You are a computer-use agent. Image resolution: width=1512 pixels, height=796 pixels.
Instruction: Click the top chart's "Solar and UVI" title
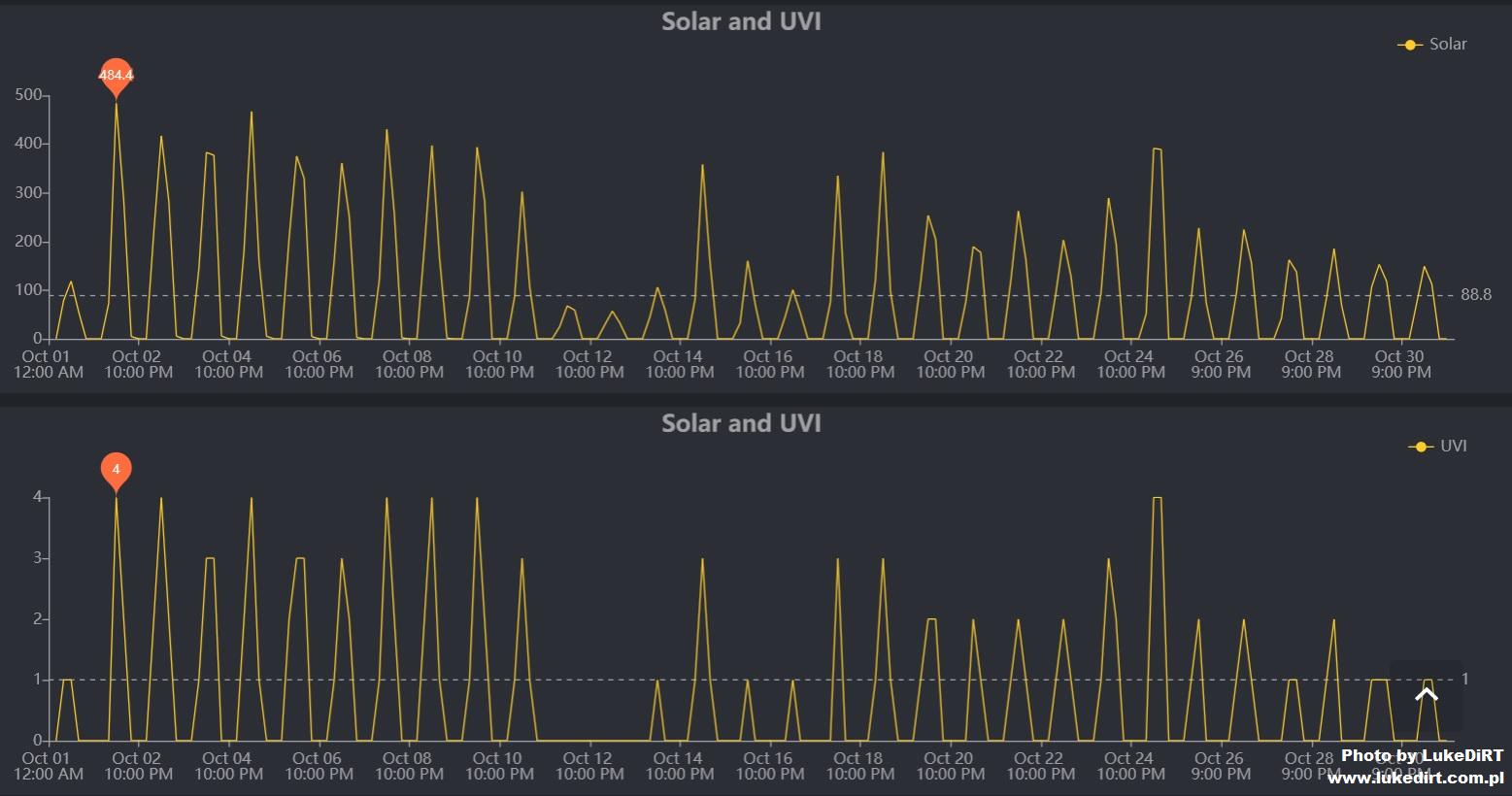pyautogui.click(x=741, y=21)
